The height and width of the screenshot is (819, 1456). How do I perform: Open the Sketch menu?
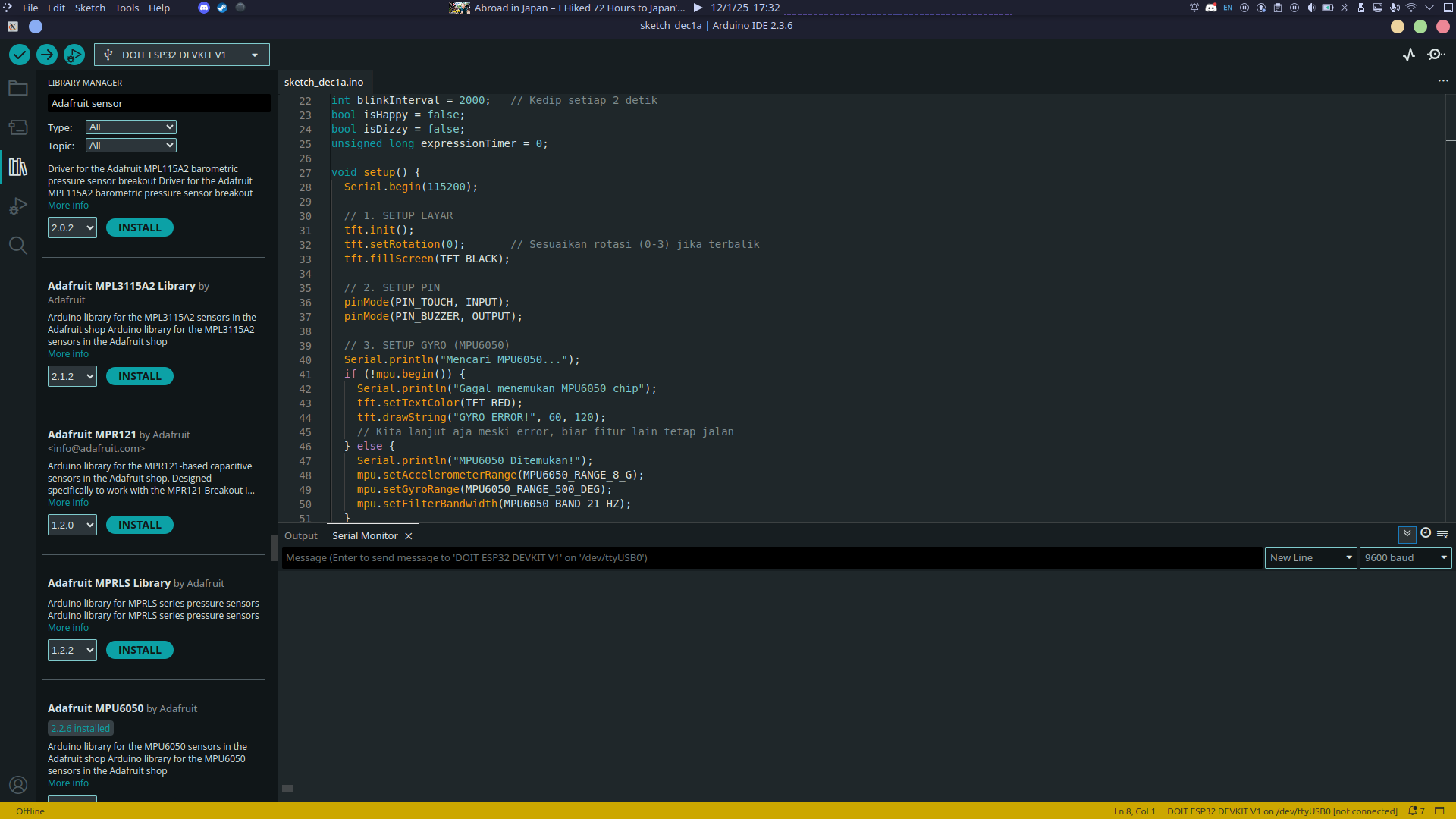pos(89,8)
